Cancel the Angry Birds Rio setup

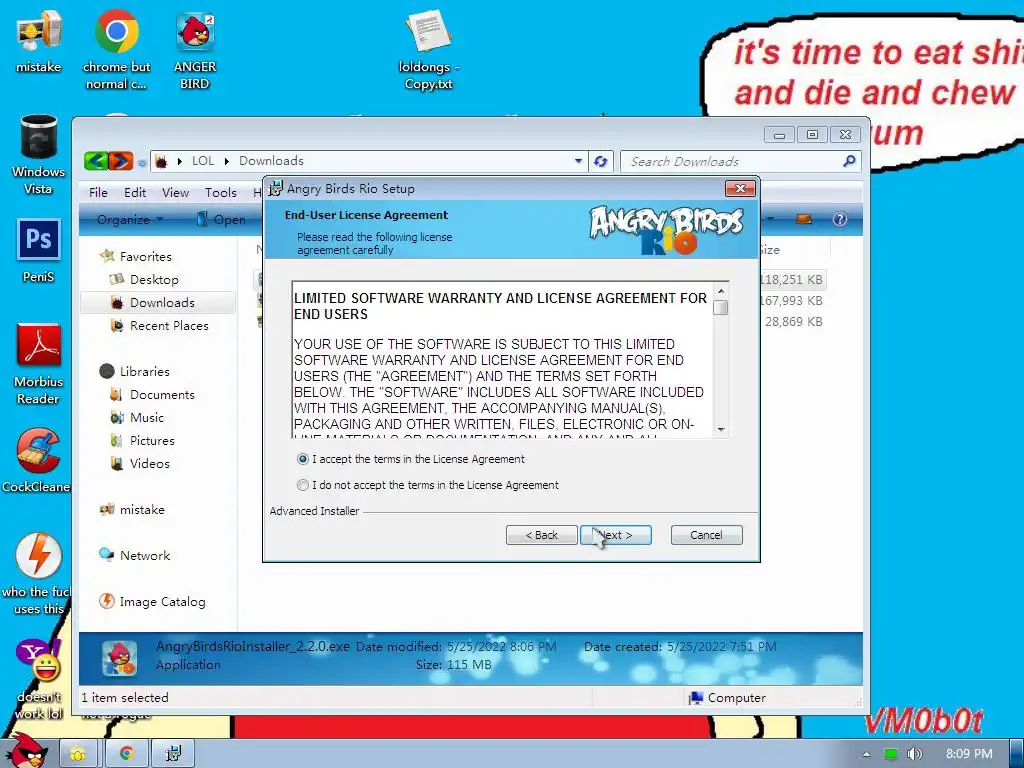point(706,535)
